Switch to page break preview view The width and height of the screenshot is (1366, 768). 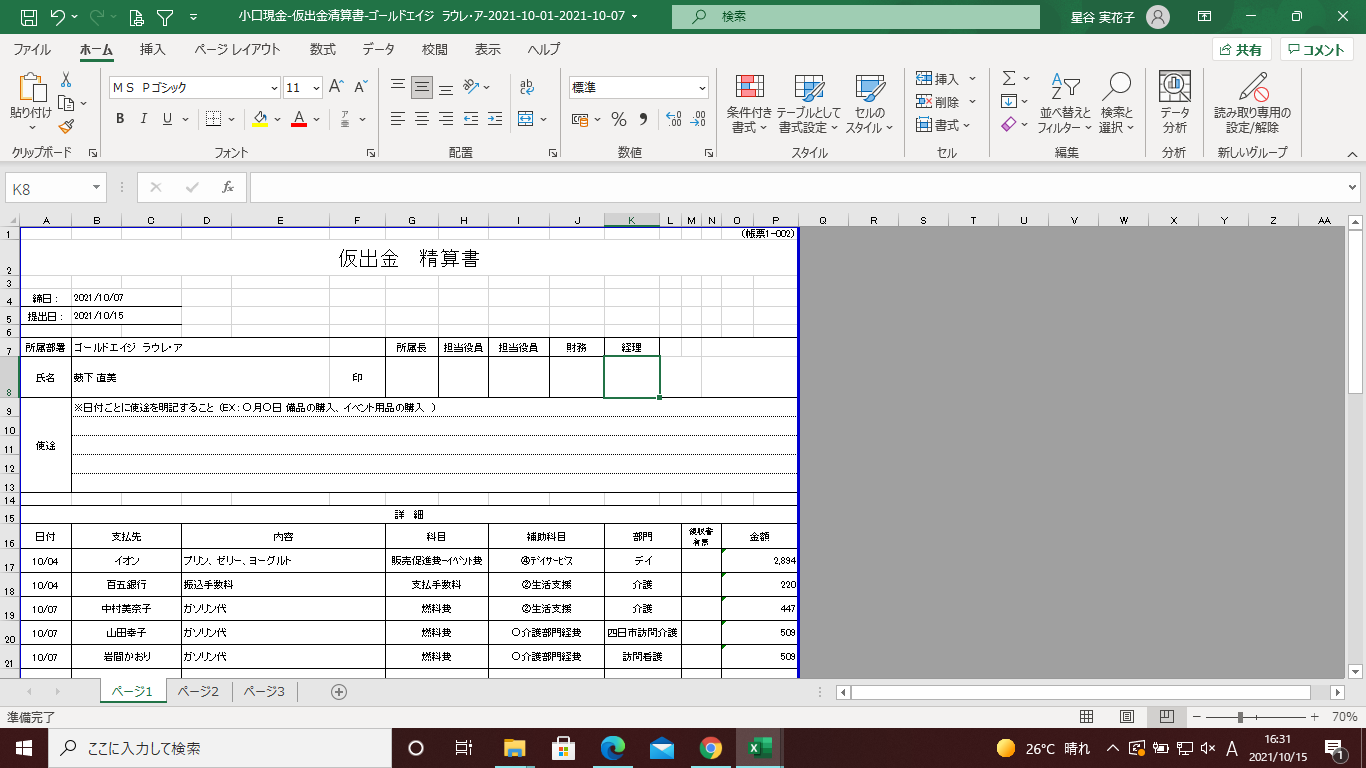tap(1165, 717)
